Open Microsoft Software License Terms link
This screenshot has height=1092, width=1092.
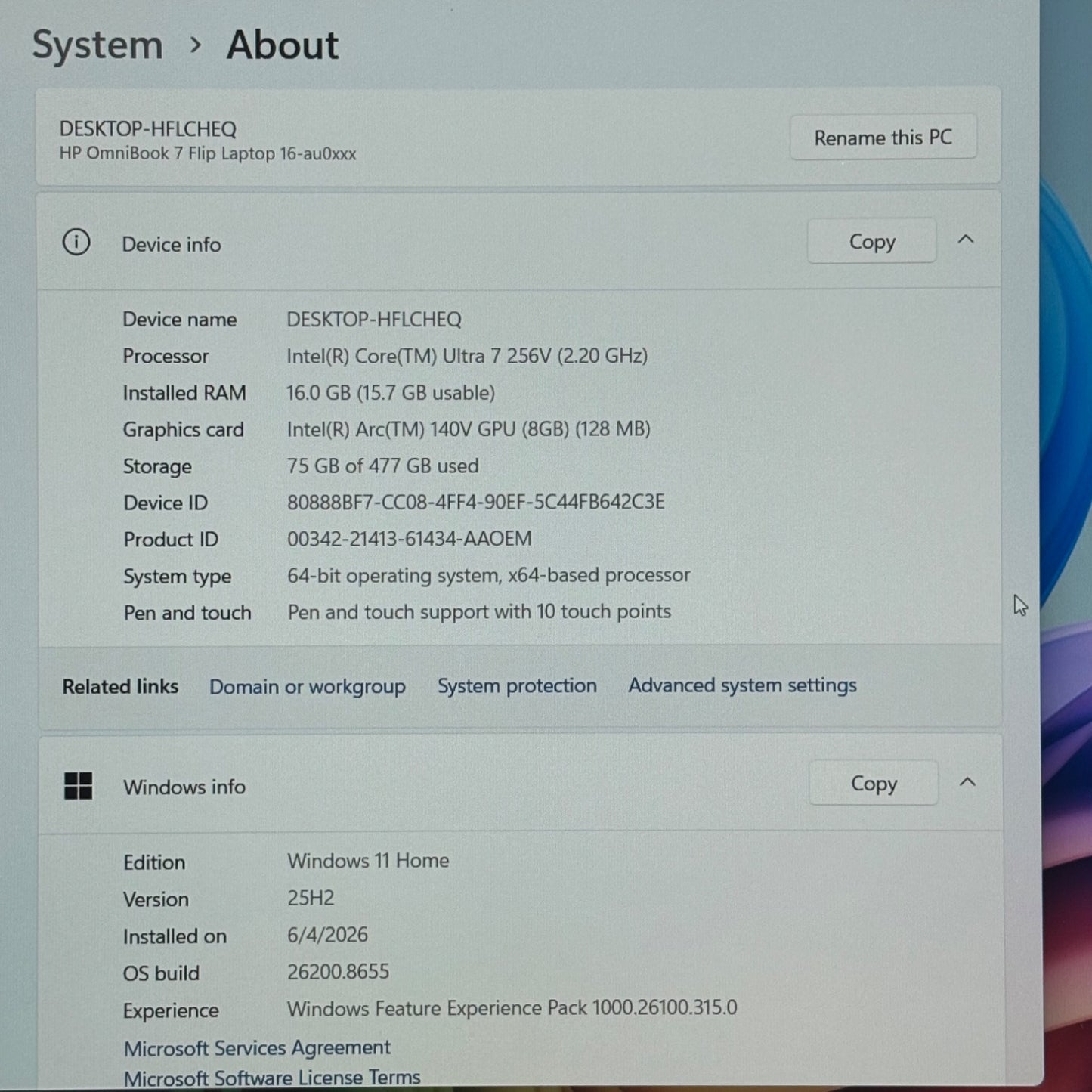coord(272,1078)
